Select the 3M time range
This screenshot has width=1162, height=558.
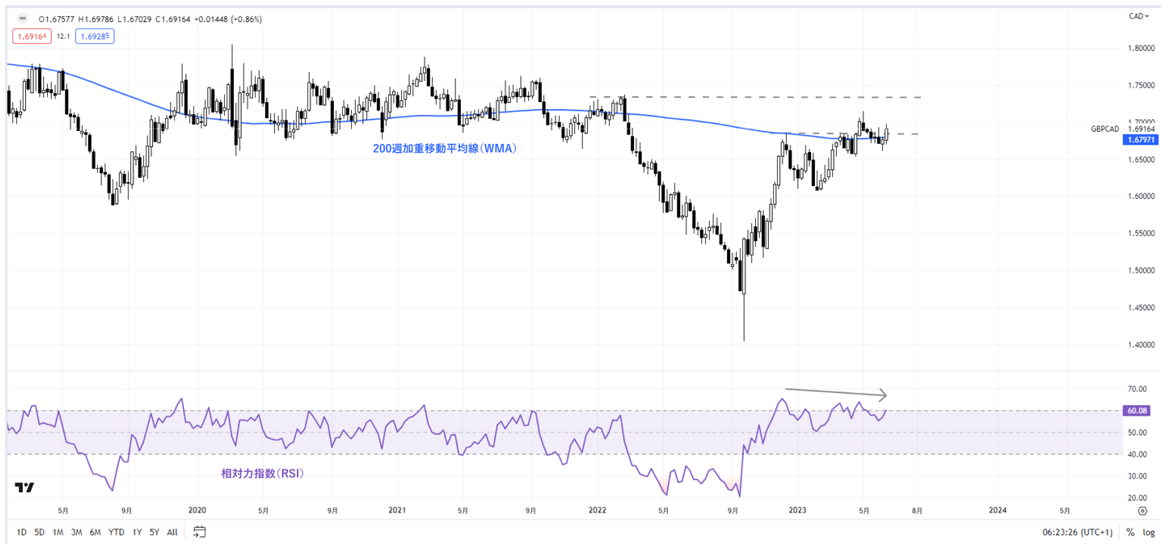coord(76,532)
